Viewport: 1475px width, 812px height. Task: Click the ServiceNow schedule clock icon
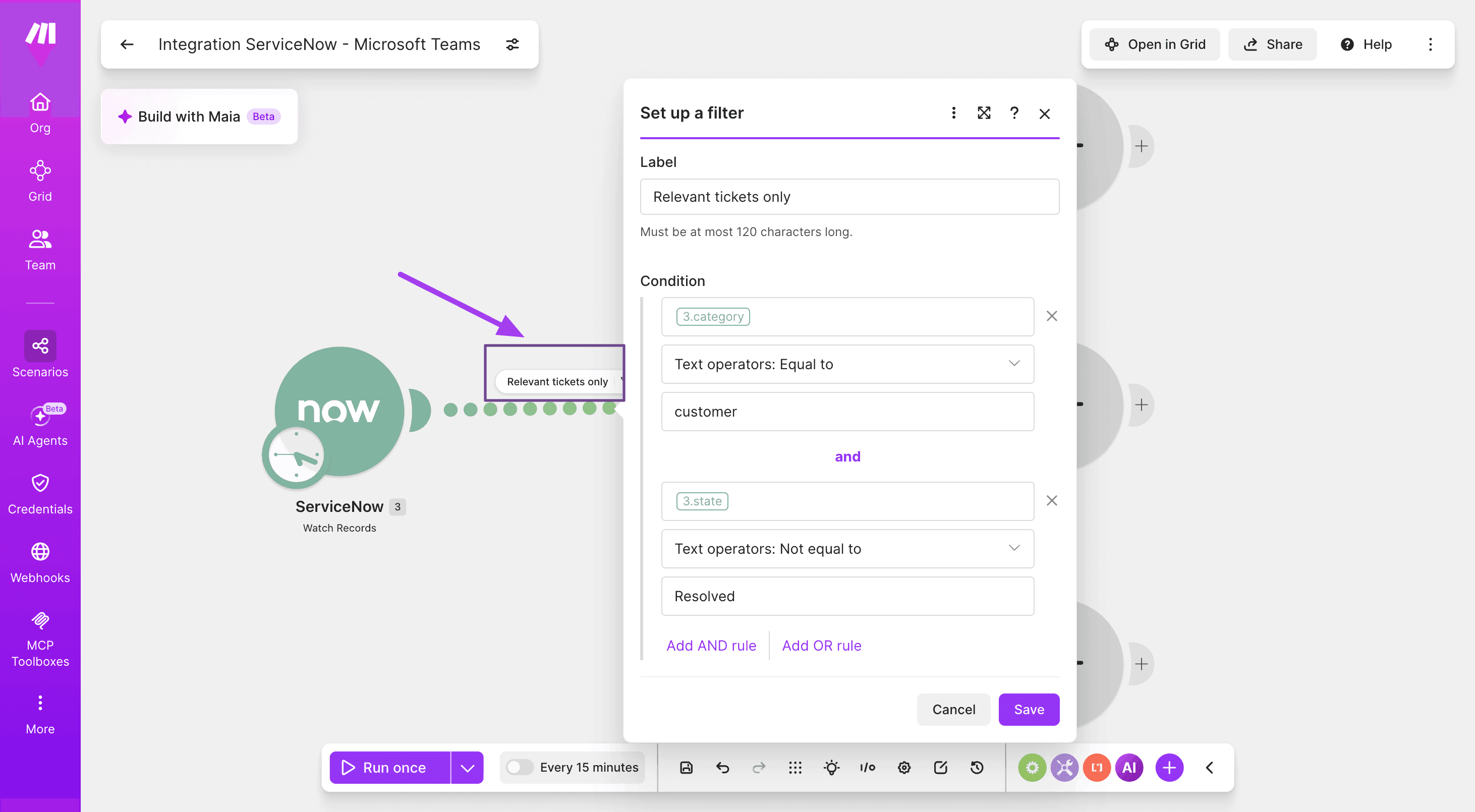coord(296,456)
